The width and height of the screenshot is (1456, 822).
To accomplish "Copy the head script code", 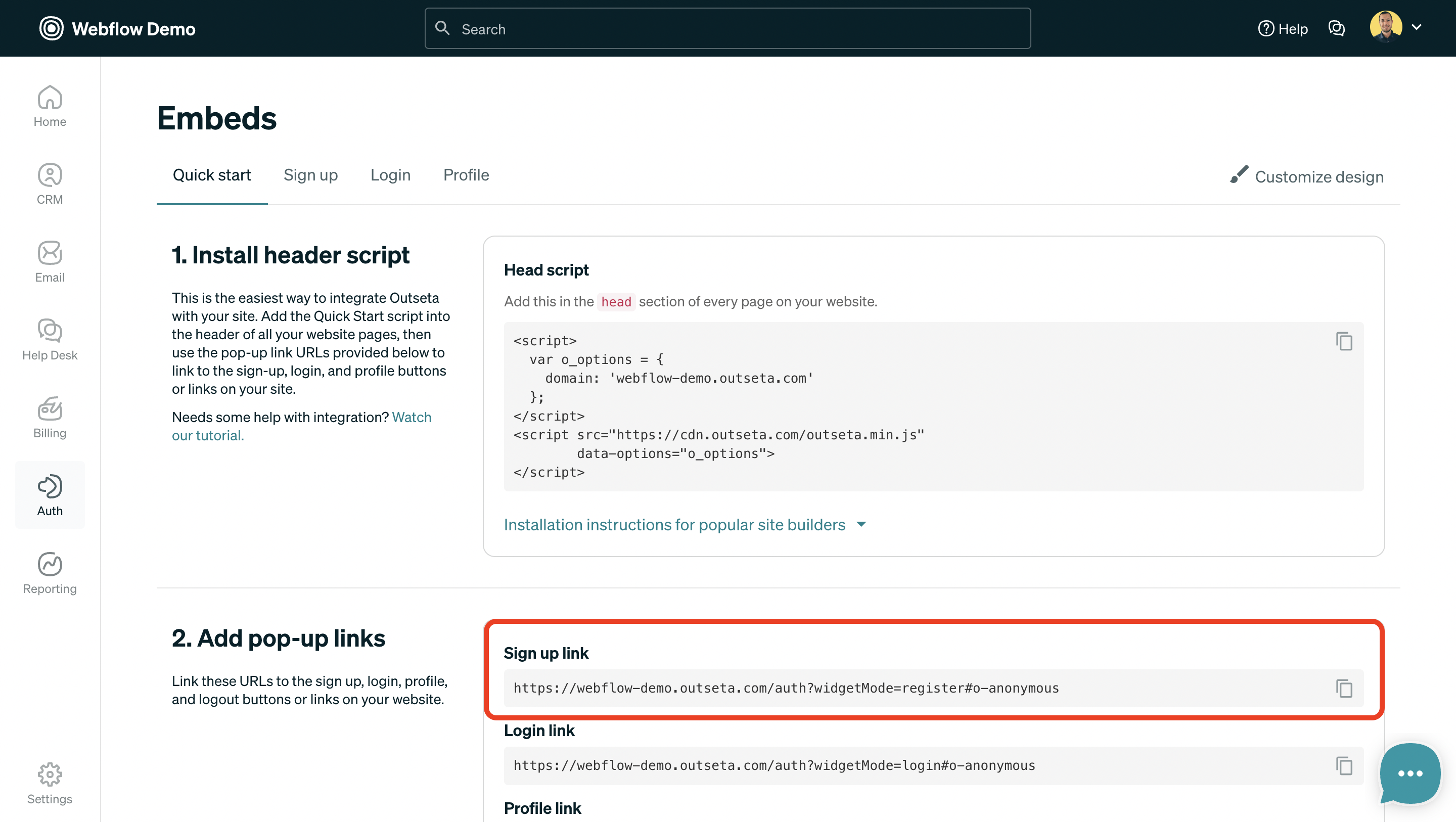I will pyautogui.click(x=1344, y=341).
